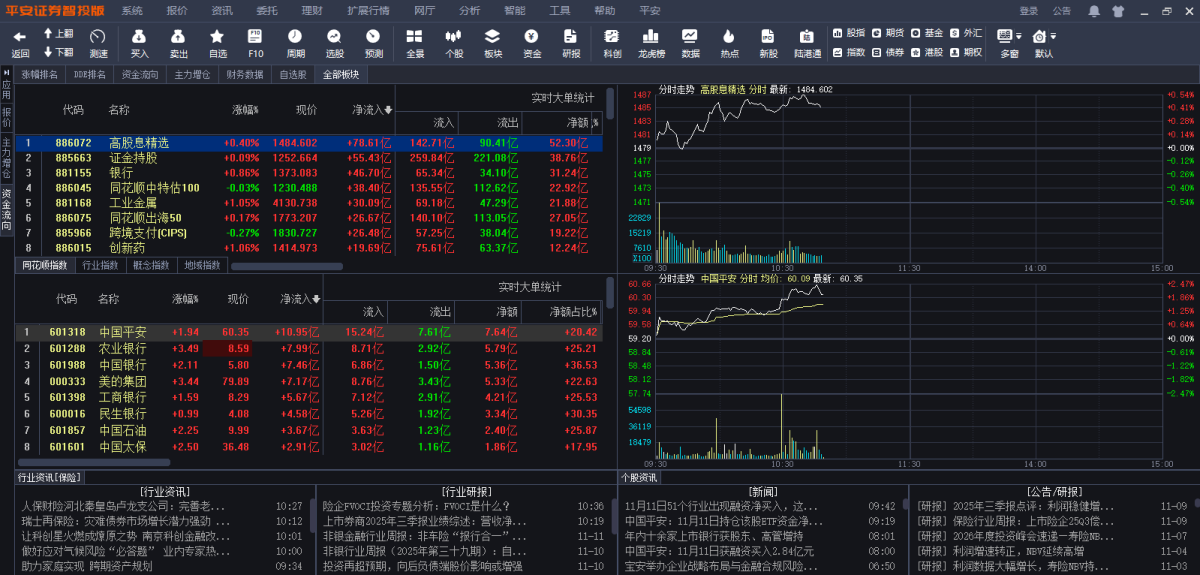Open 自选 favorites star icon
Viewport: 1200px width, 575px height.
[x=217, y=41]
